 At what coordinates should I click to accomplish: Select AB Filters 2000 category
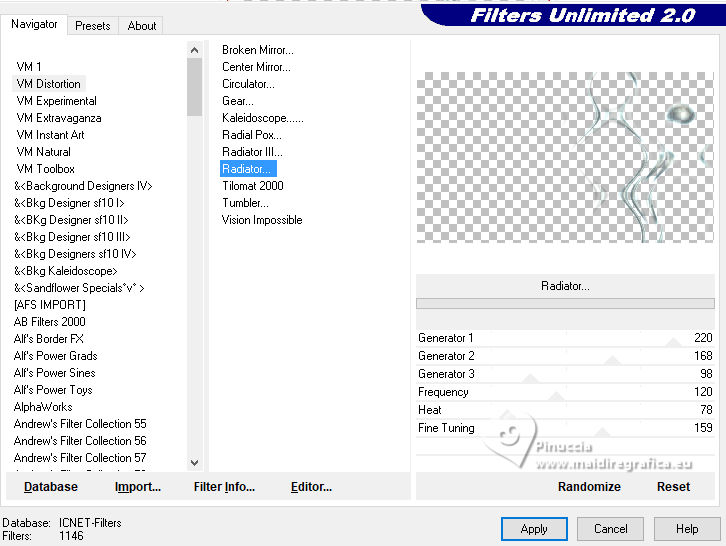tap(50, 322)
